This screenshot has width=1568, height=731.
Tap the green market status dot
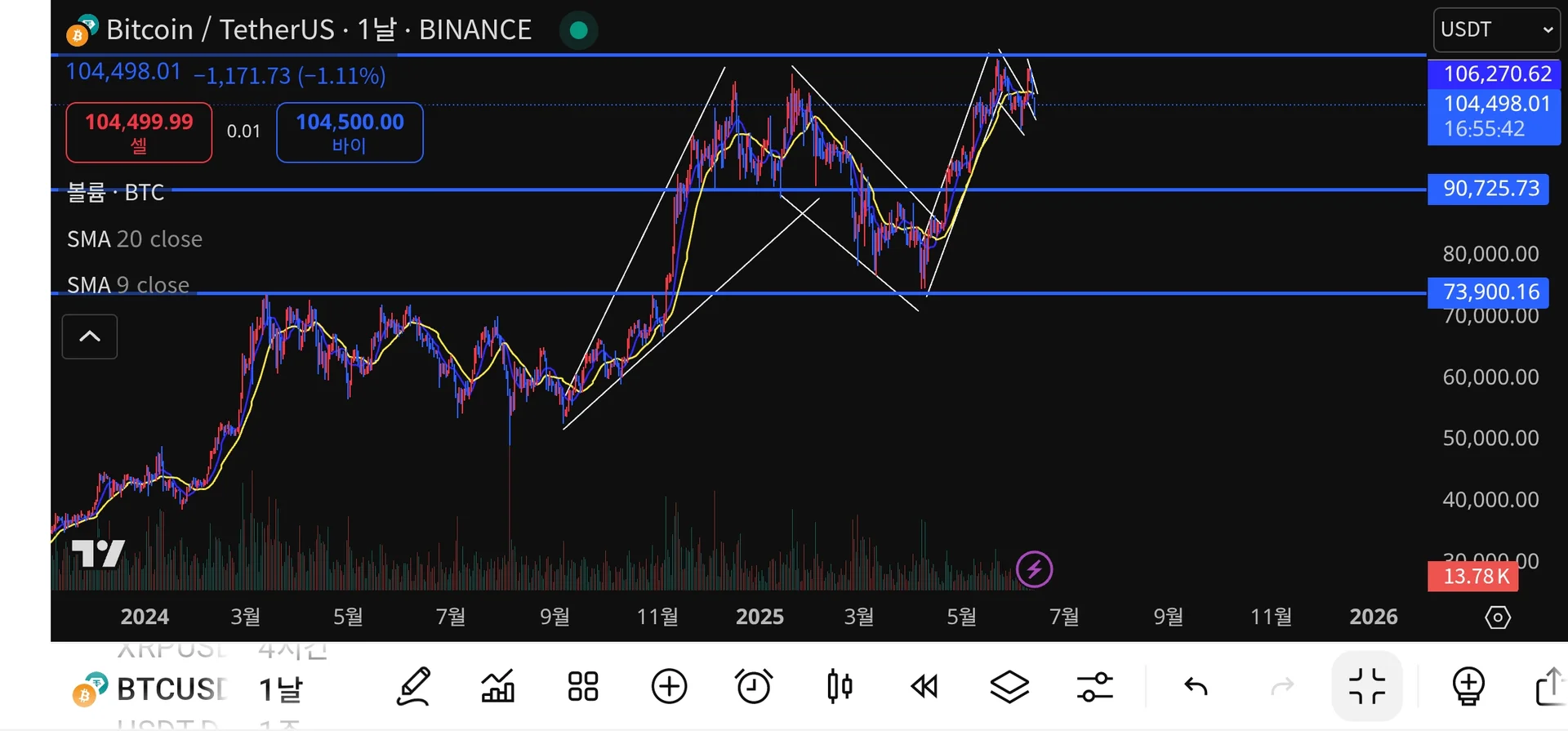[579, 30]
